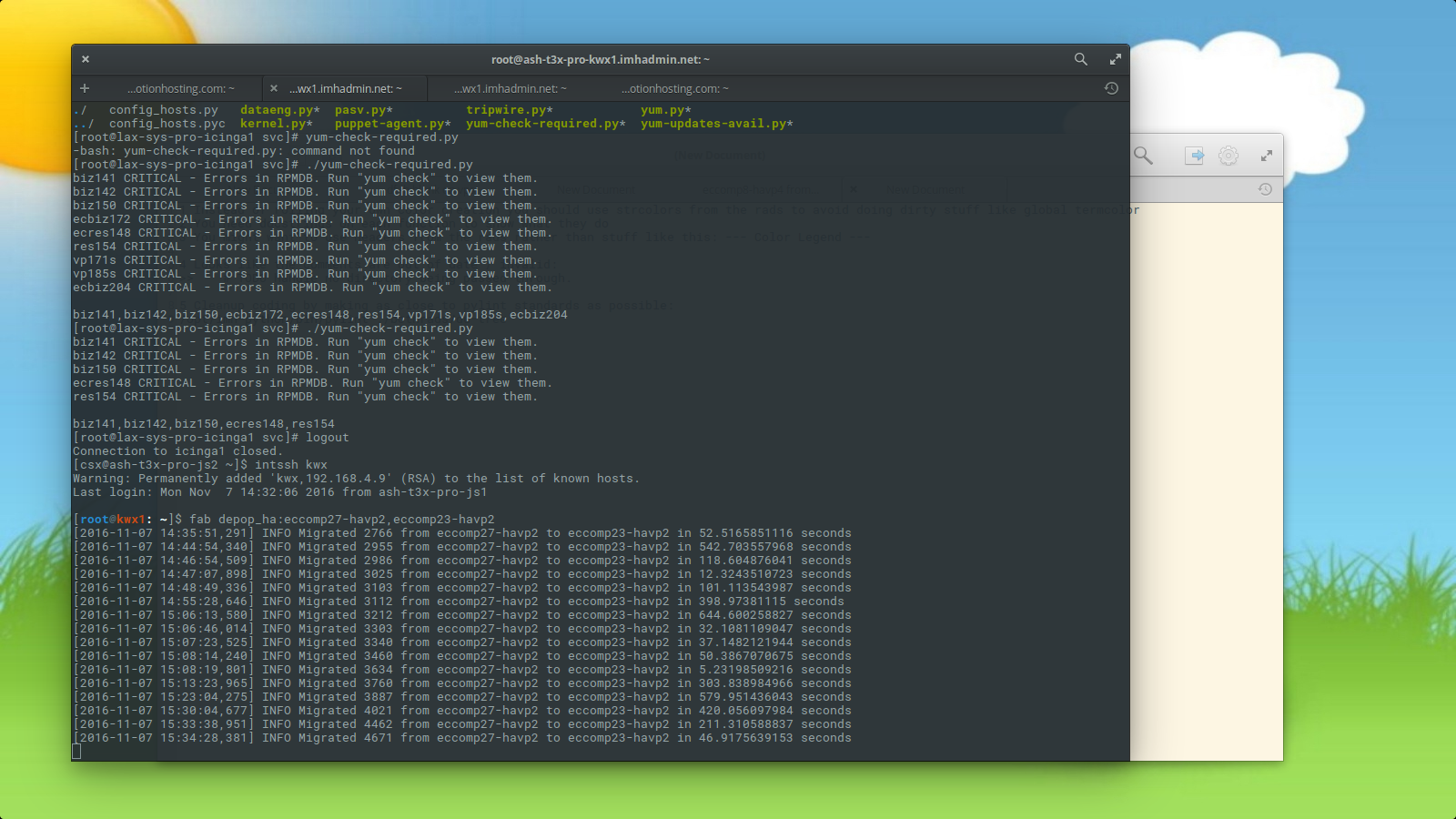The height and width of the screenshot is (819, 1456).
Task: Switch to the last otionhosting.com tab
Action: pyautogui.click(x=675, y=88)
